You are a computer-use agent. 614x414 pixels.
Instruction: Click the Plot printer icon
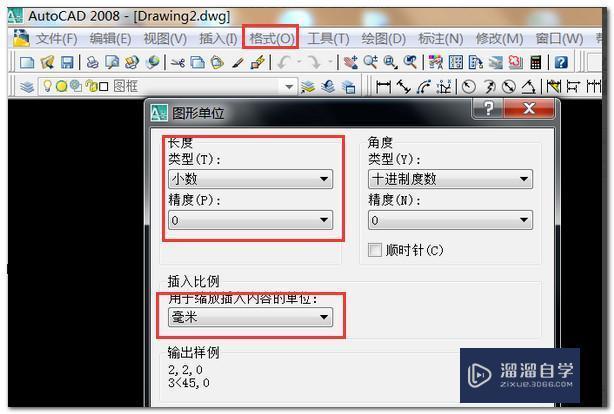pyautogui.click(x=92, y=62)
